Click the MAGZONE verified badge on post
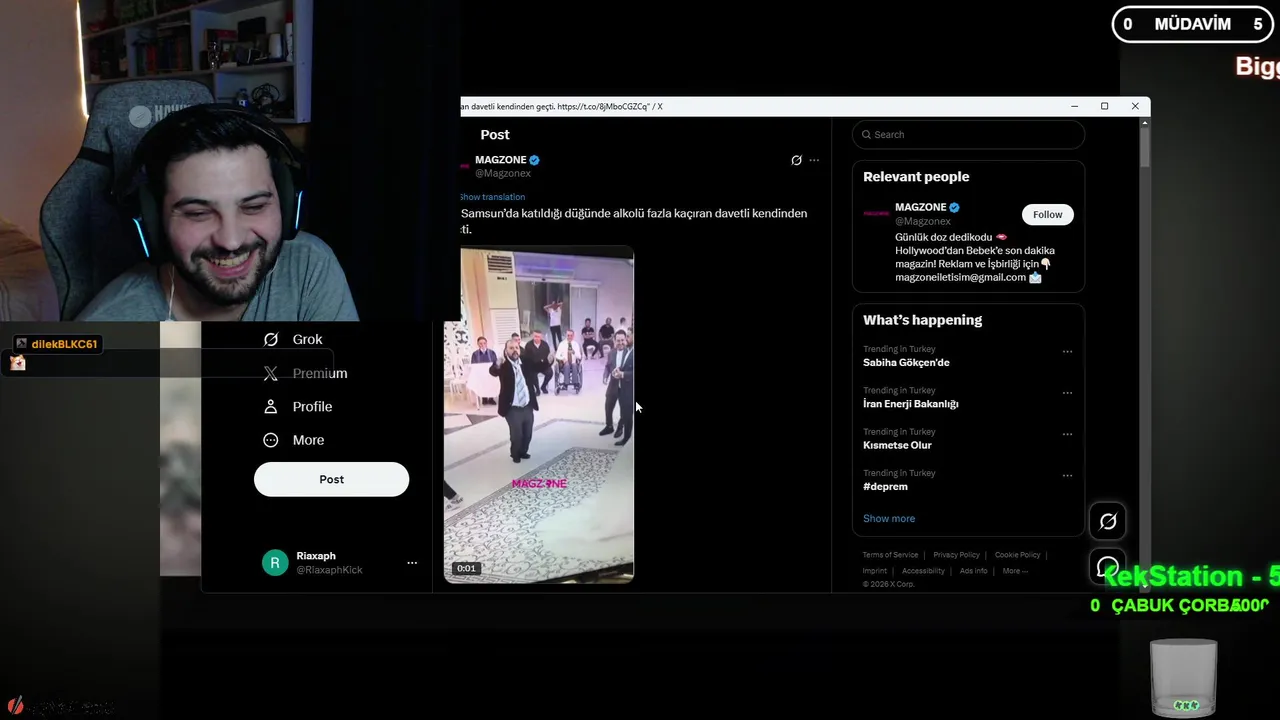 [535, 160]
